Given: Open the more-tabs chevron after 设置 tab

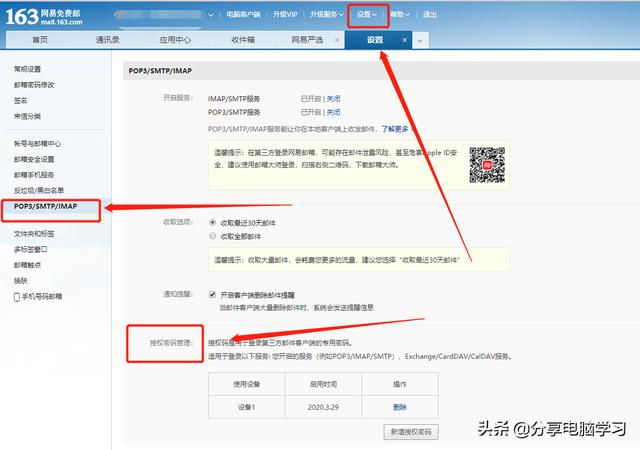Looking at the screenshot, I should [420, 40].
